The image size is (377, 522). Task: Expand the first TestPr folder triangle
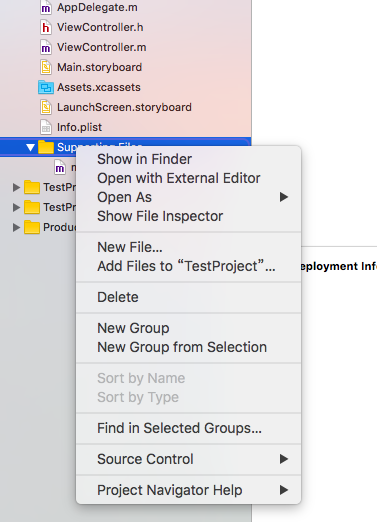[16, 187]
